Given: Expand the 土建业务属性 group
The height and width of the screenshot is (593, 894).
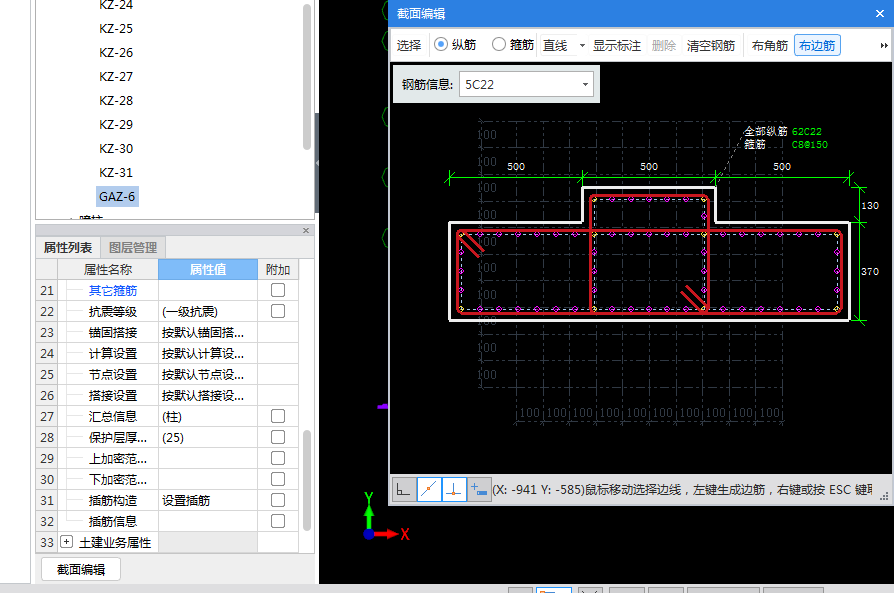Looking at the screenshot, I should click(x=67, y=542).
